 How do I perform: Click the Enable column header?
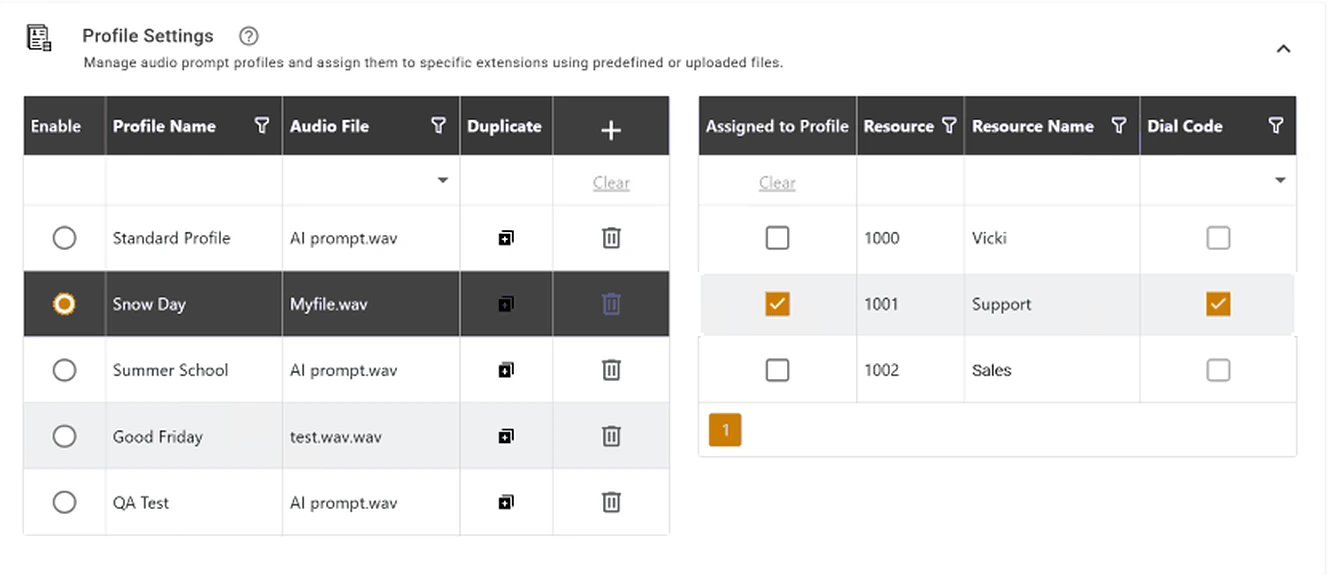tap(64, 126)
